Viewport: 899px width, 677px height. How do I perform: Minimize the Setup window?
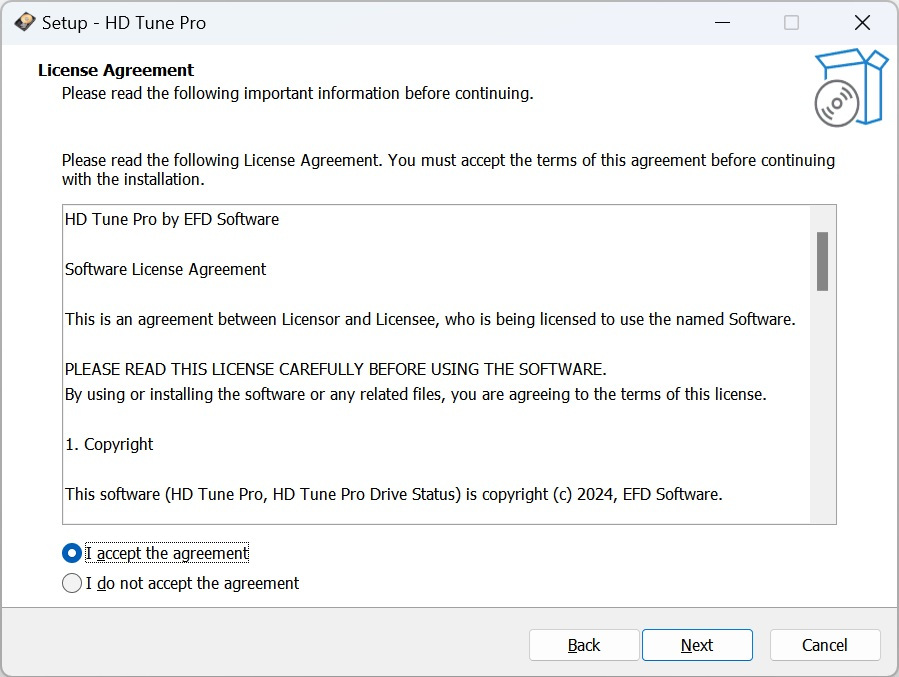tap(720, 22)
